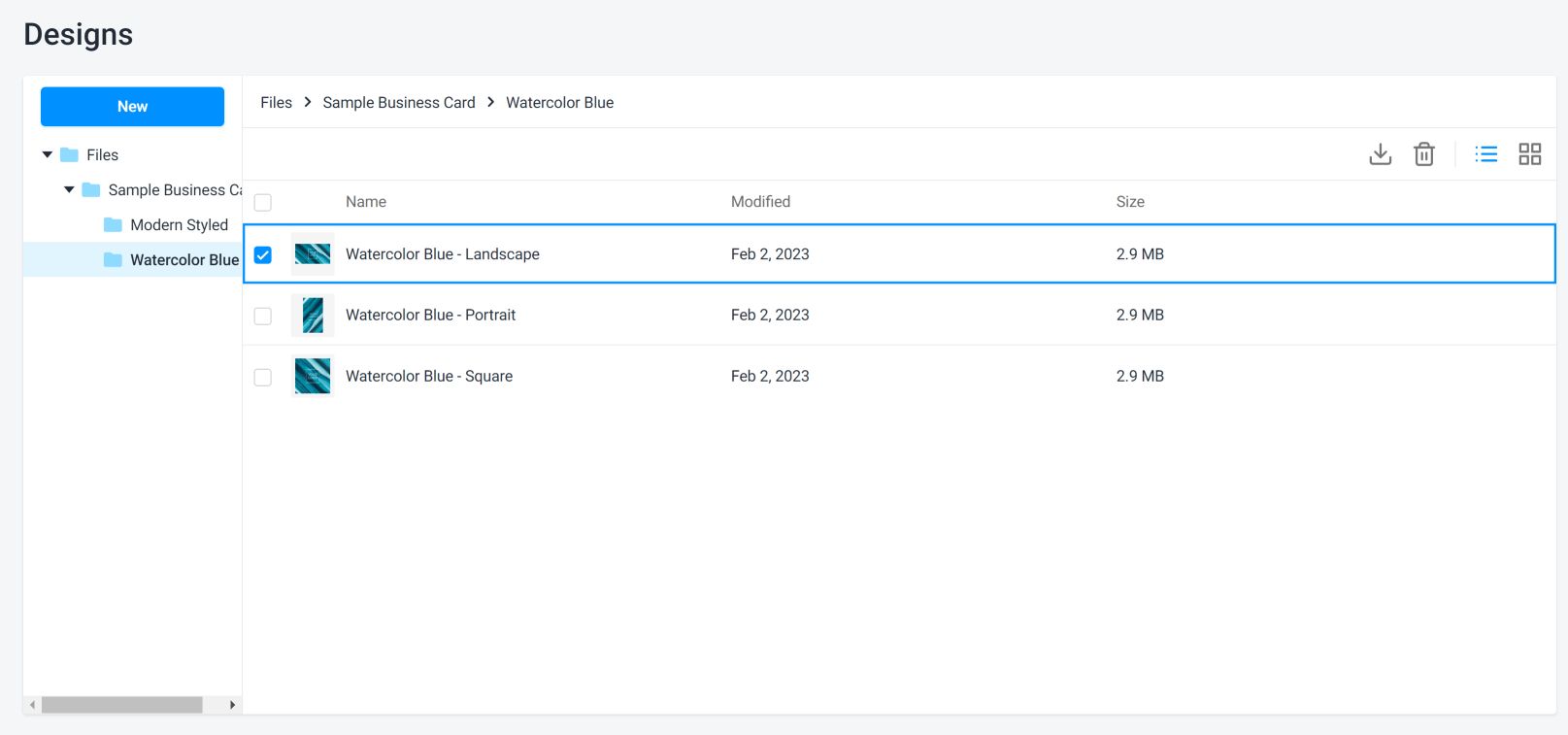Viewport: 1568px width, 735px height.
Task: Collapse the Sample Business Card tree arrow
Action: coord(69,190)
